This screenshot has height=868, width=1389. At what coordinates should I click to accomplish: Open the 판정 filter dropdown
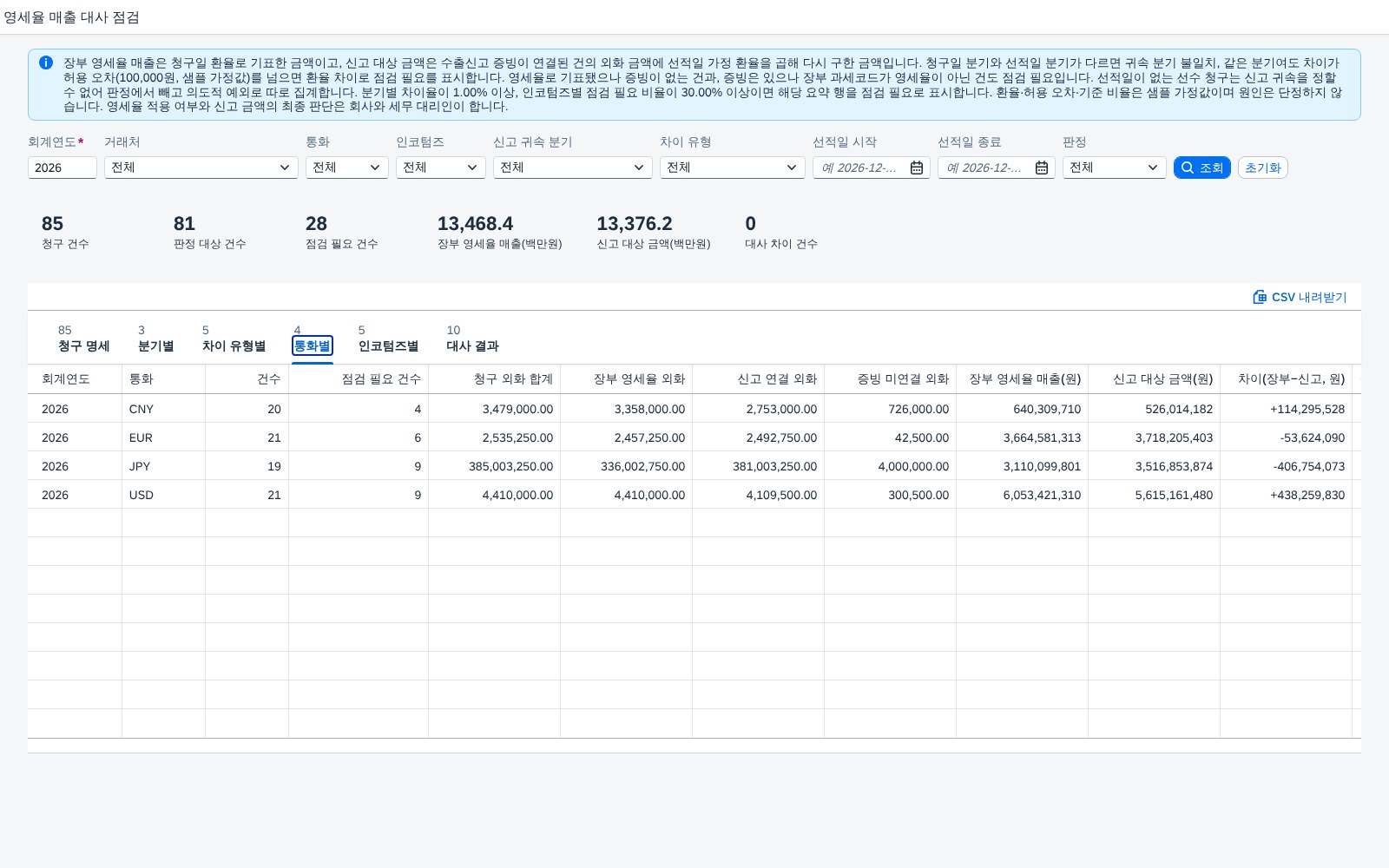(1115, 168)
